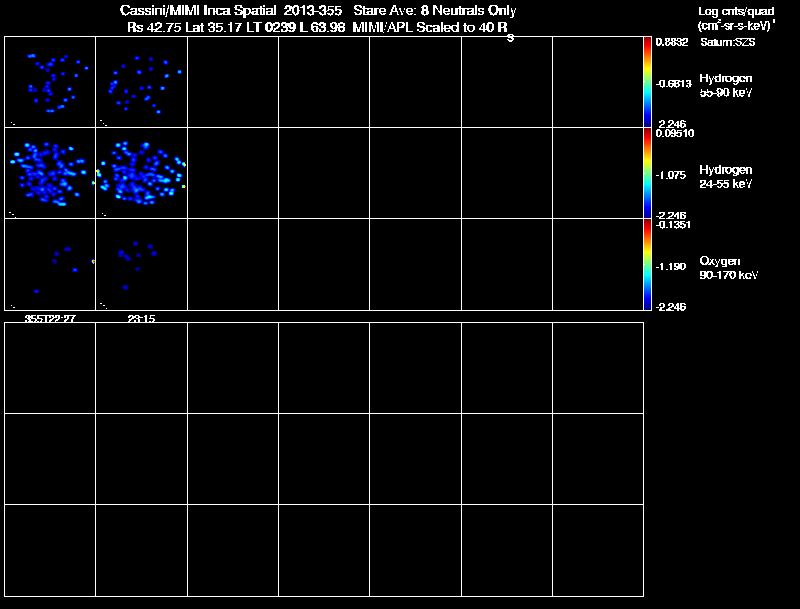Click the Oxygen 90-170 keV row label

tap(729, 268)
